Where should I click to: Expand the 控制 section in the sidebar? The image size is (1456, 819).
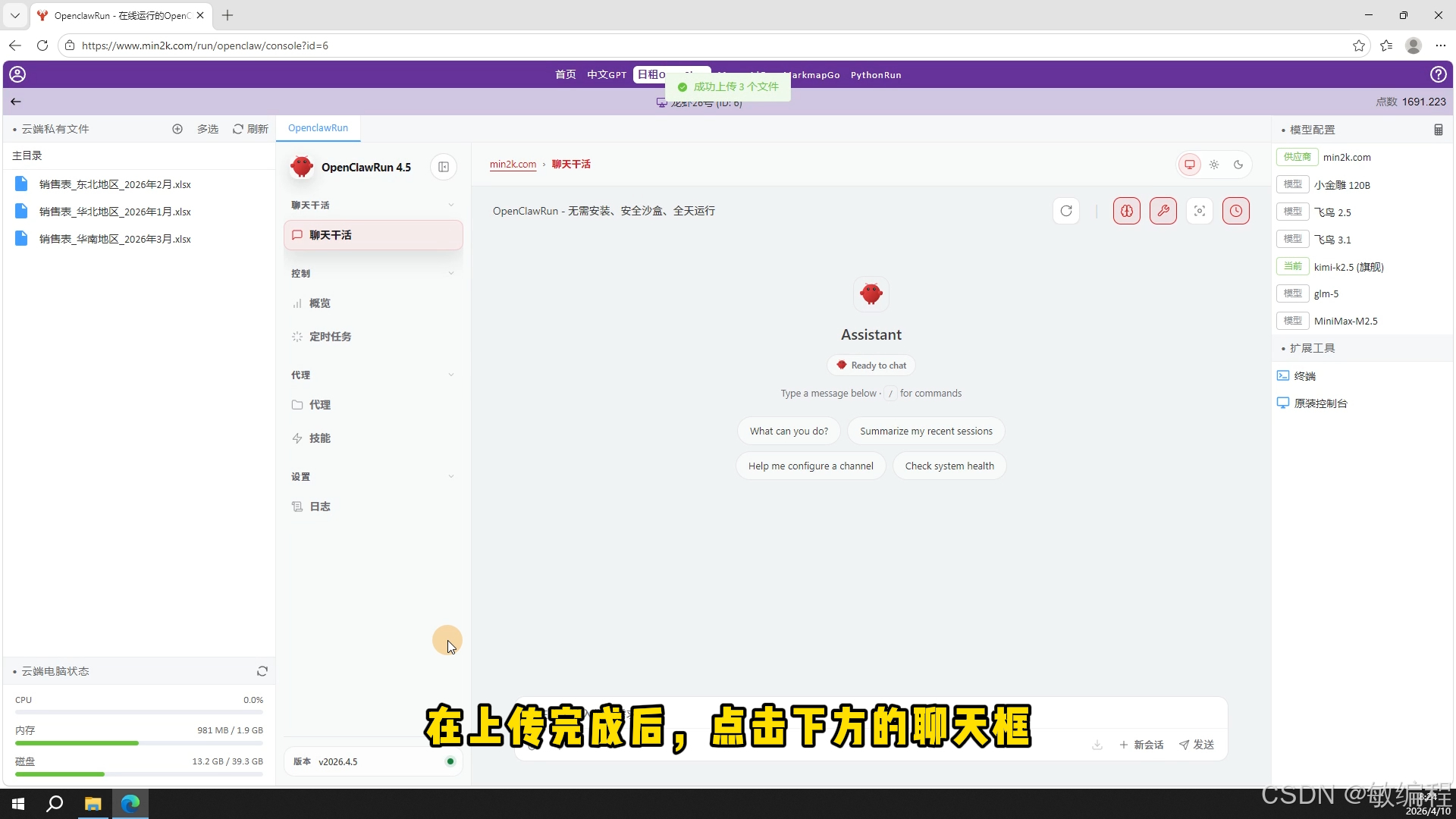[452, 273]
